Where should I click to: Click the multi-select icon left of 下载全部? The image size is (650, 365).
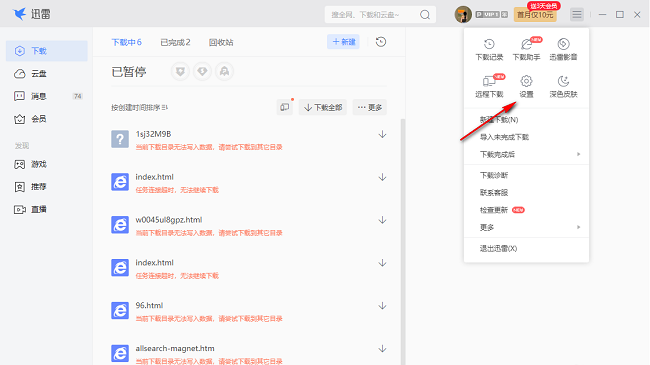tap(285, 107)
